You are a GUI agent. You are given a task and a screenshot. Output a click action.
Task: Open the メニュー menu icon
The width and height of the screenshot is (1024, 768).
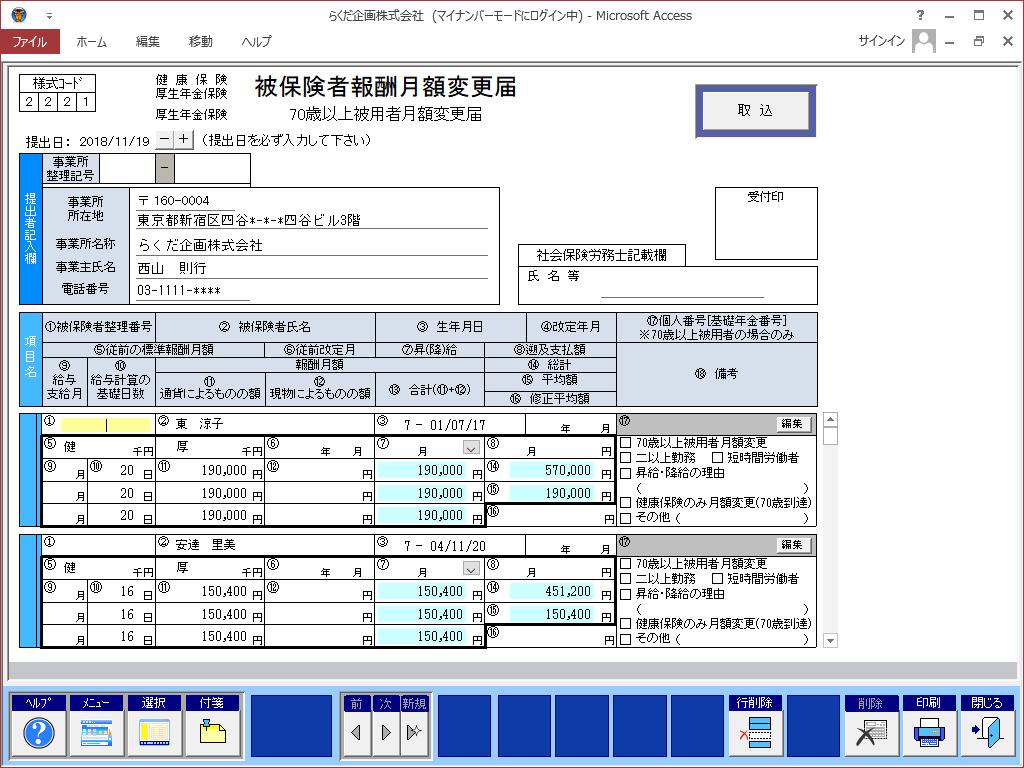click(96, 733)
